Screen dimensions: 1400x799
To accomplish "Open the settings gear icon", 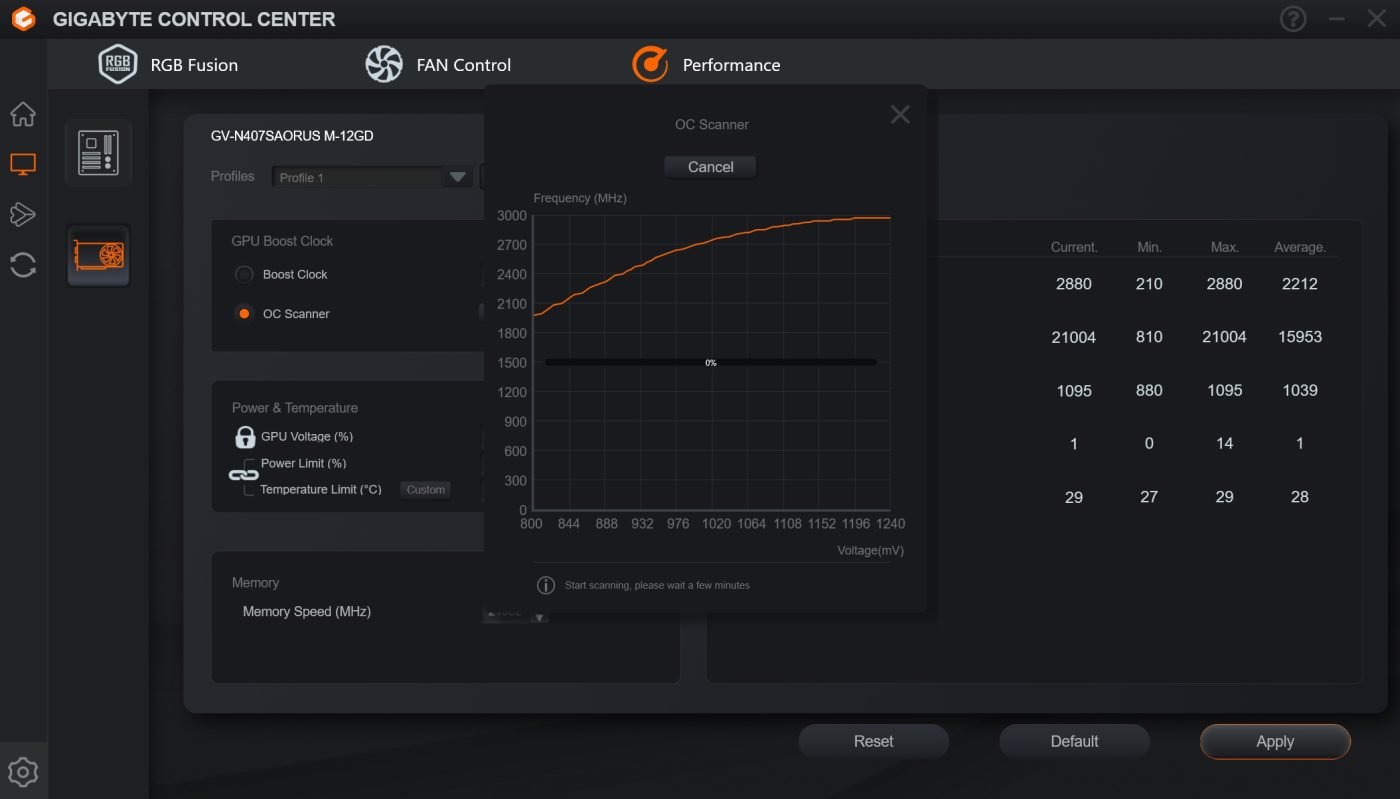I will 23,772.
